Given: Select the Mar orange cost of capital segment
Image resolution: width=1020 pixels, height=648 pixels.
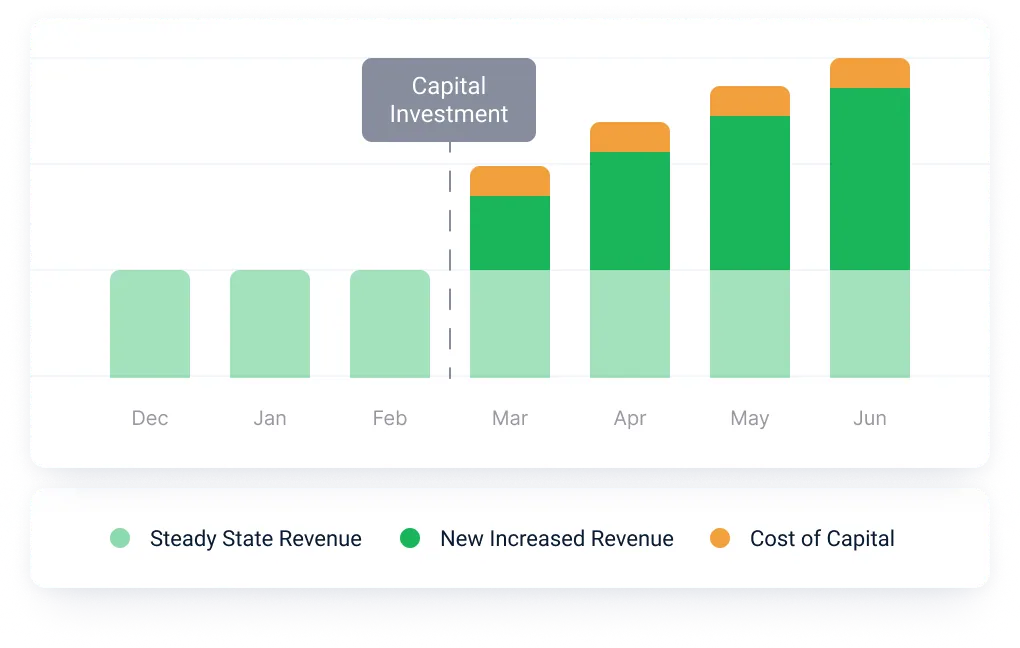Looking at the screenshot, I should 510,181.
